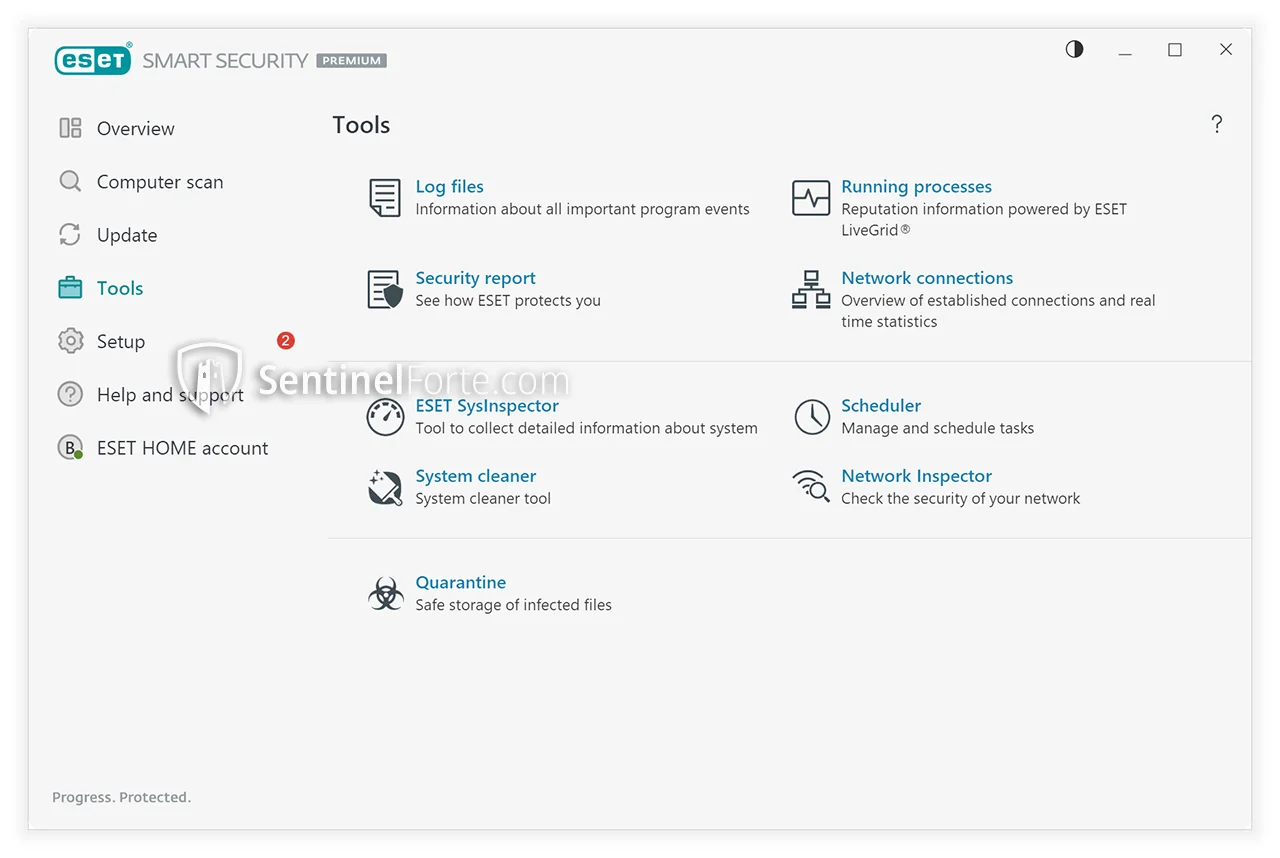This screenshot has height=858, width=1280.
Task: Click the ESET Smart Security Premium logo
Action: tap(220, 60)
